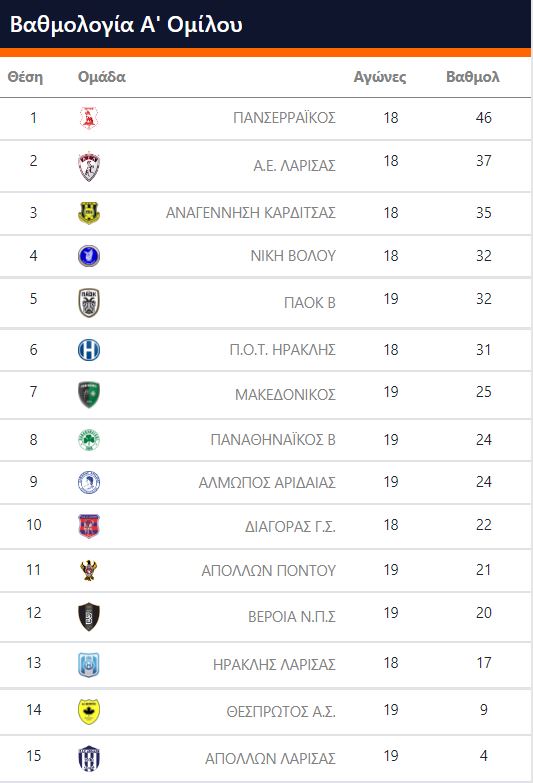Click the ΑΛΜΩΠΟΣ ΑΡΙΔΑΙΑΣ round emblem
The height and width of the screenshot is (783, 533).
89,482
